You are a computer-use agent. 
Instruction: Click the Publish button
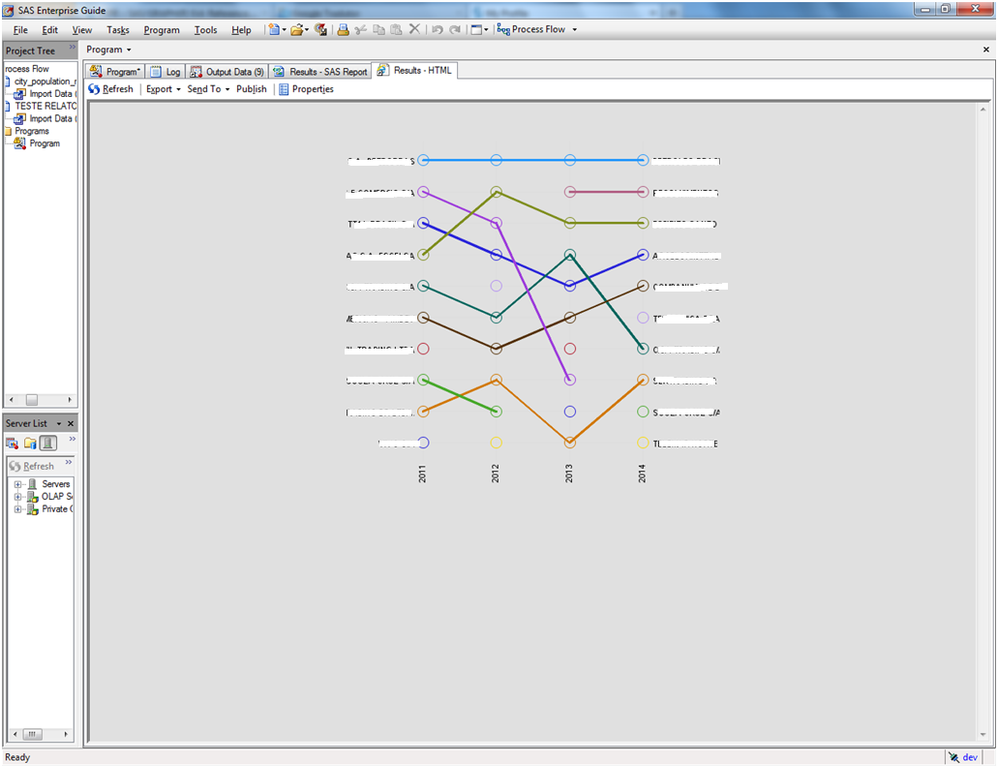251,89
